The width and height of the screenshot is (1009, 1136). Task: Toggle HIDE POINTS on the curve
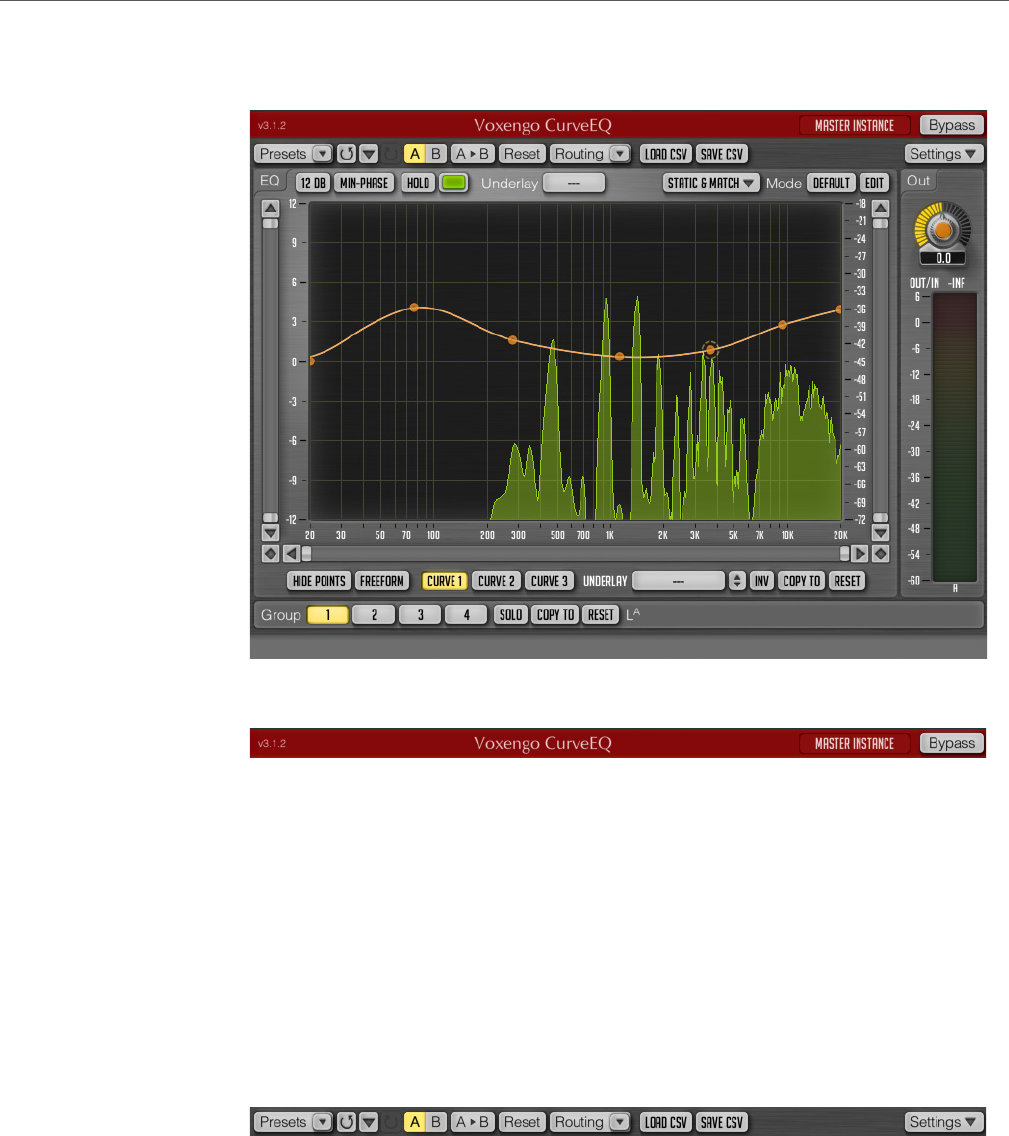pyautogui.click(x=319, y=581)
